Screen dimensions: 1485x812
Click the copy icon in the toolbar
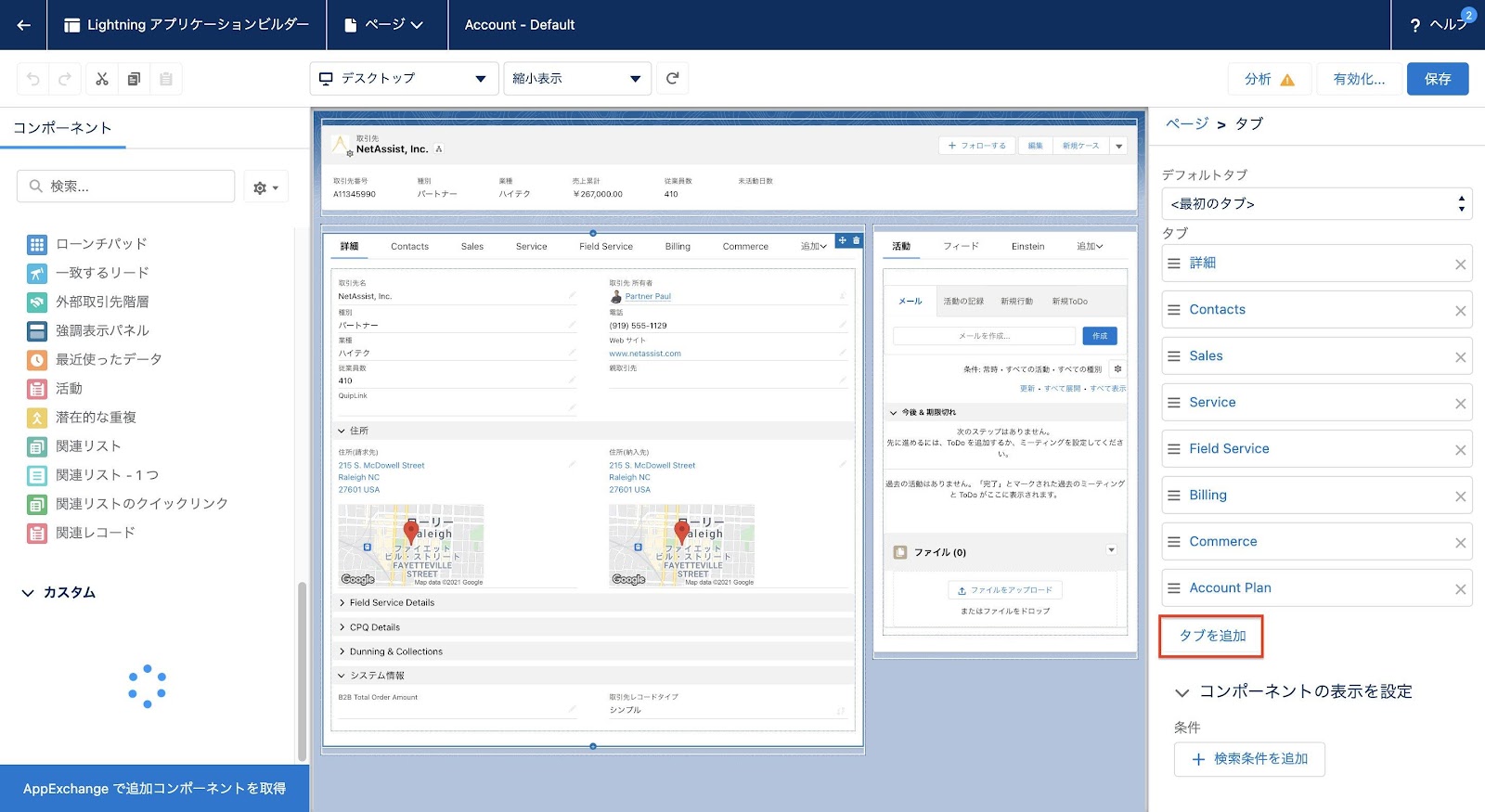point(134,79)
